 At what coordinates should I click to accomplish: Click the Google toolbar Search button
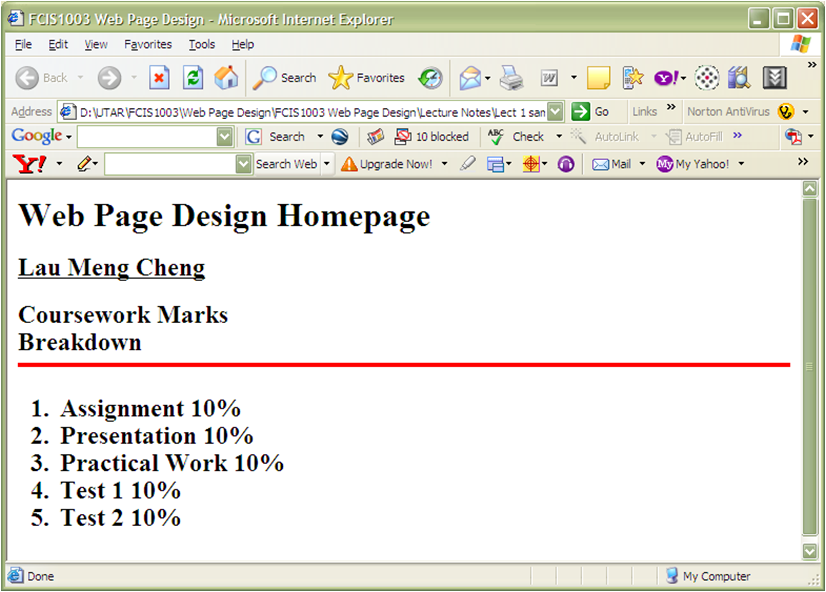[x=276, y=137]
